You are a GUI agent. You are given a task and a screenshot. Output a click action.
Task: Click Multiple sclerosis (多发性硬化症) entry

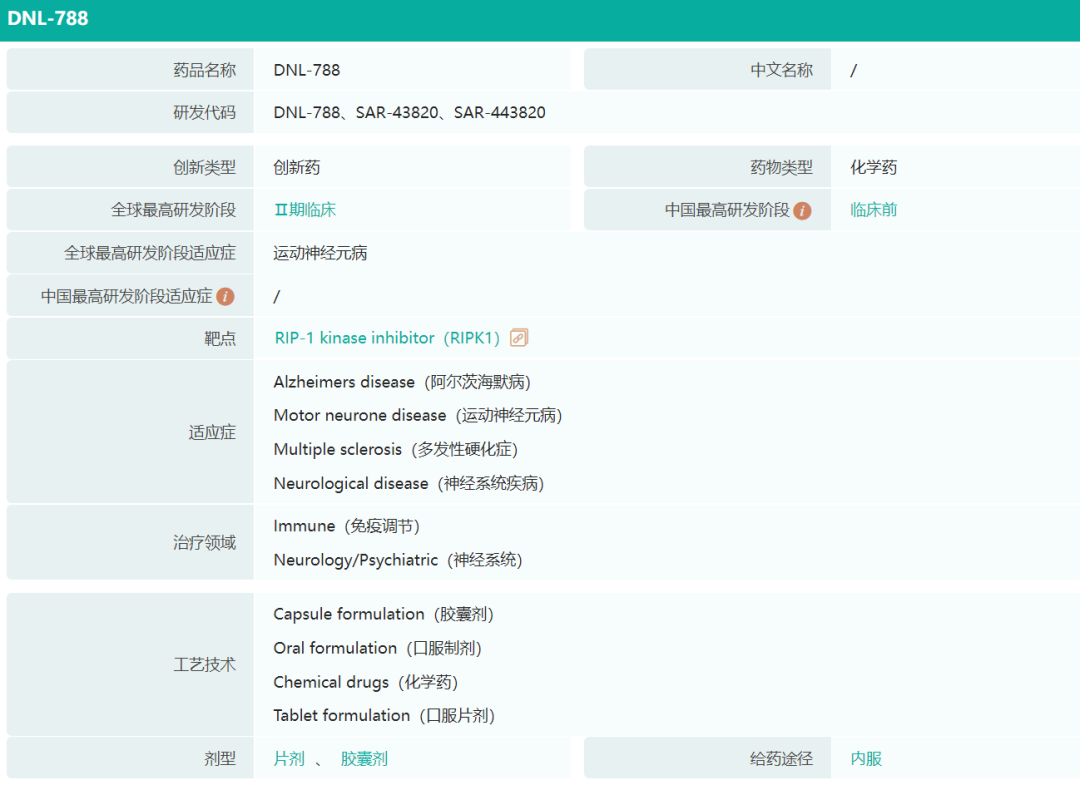click(395, 449)
